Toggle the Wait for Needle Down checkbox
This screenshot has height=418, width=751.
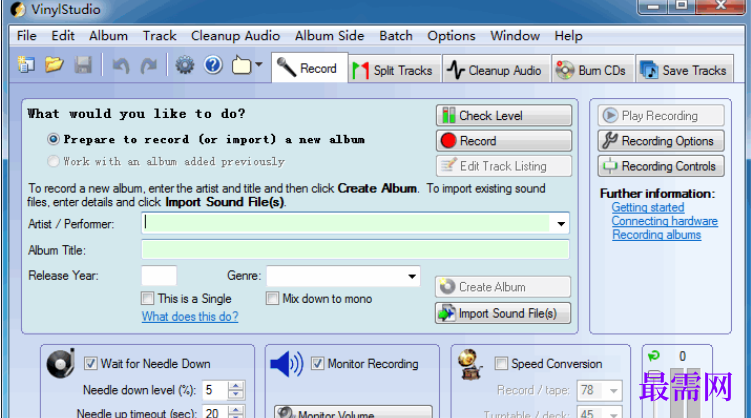coord(91,363)
